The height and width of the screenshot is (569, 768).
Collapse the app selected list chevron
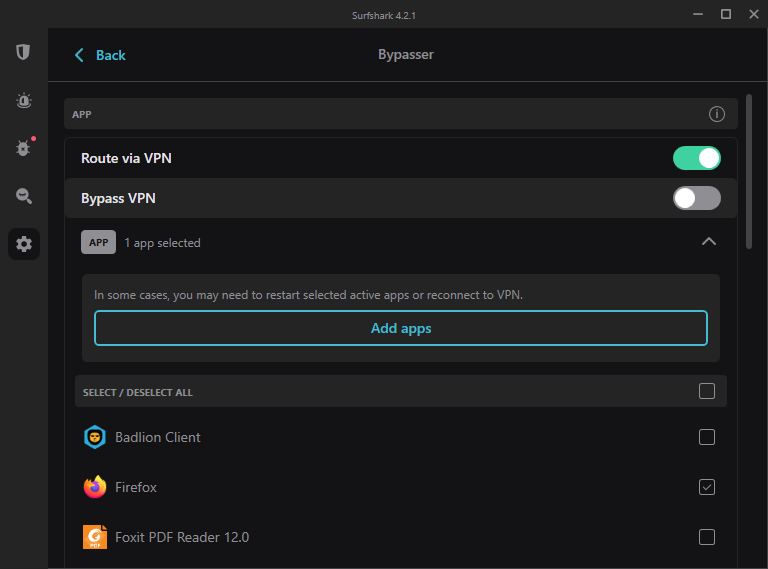tap(709, 241)
